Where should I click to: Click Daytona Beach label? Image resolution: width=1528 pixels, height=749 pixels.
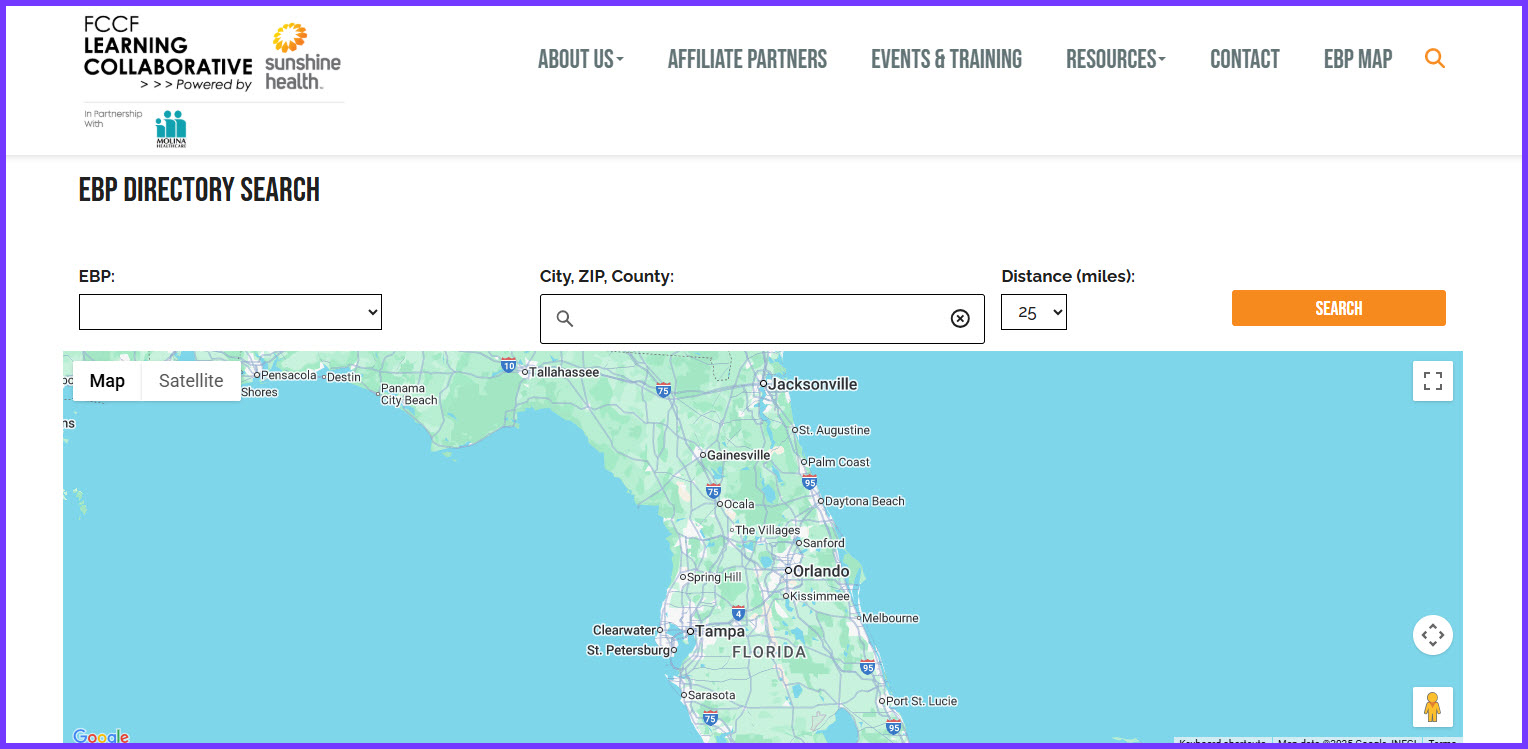865,501
